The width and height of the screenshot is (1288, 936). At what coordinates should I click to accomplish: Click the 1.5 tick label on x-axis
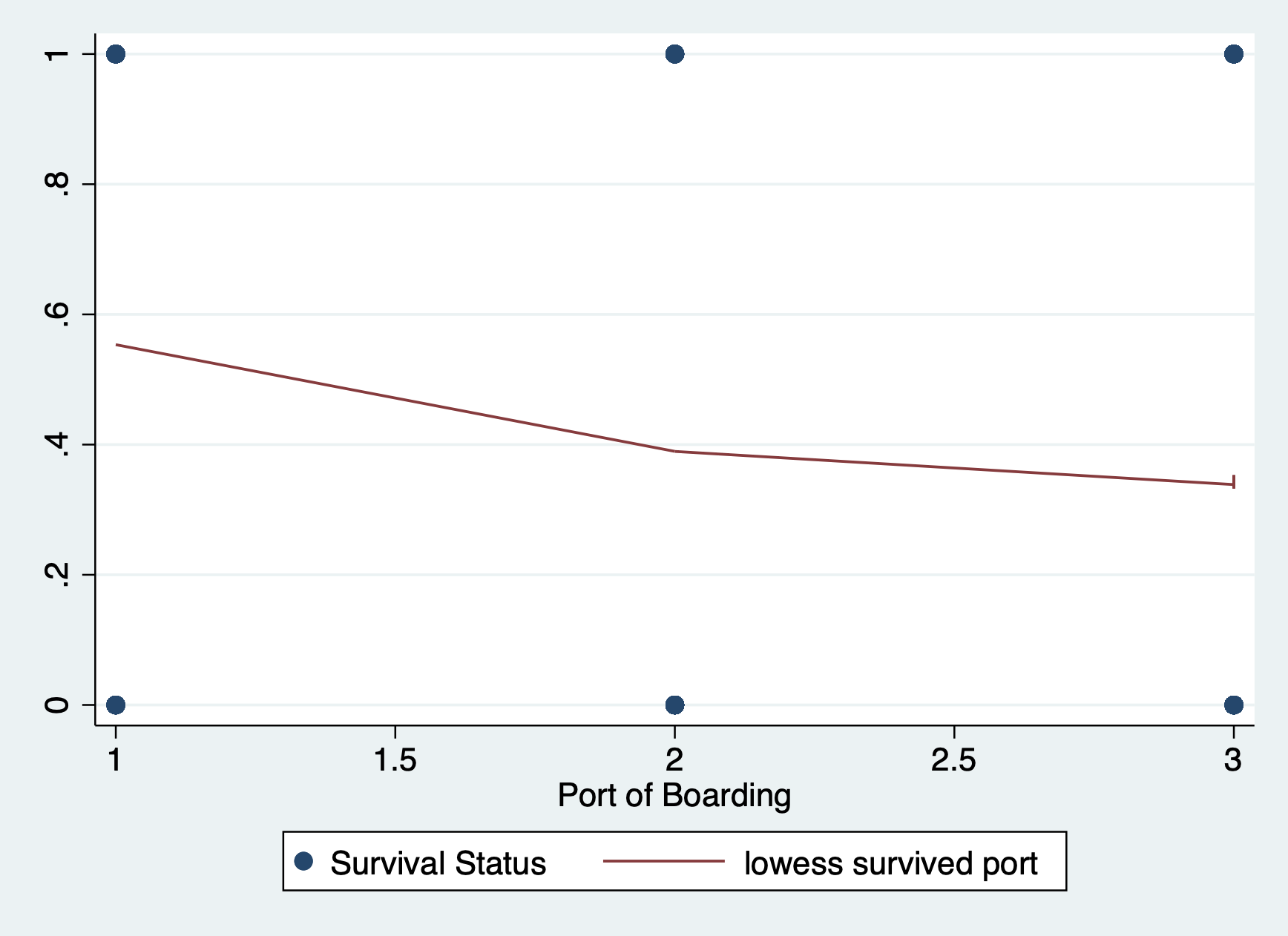[x=395, y=759]
